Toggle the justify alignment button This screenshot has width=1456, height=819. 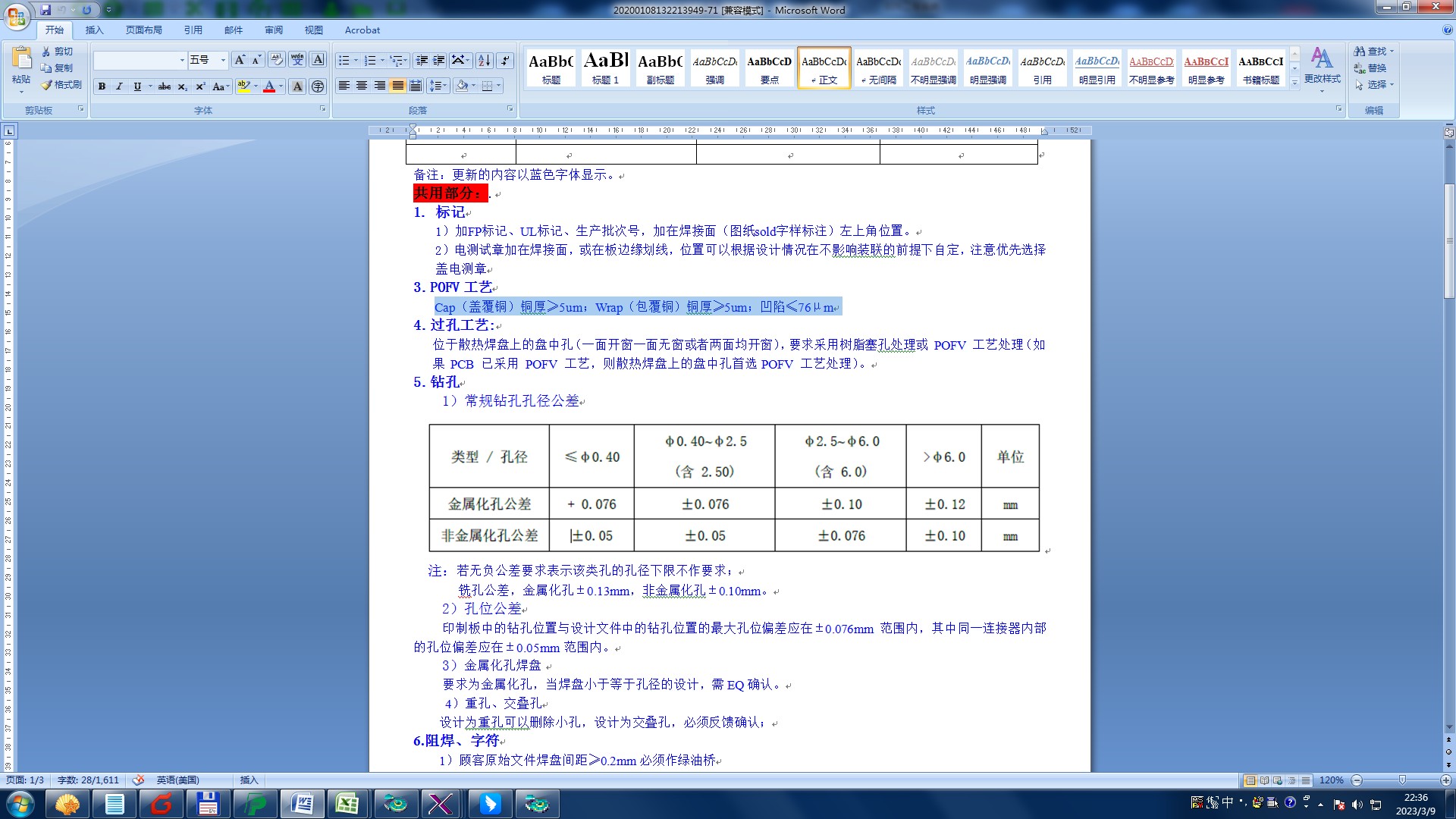(397, 86)
